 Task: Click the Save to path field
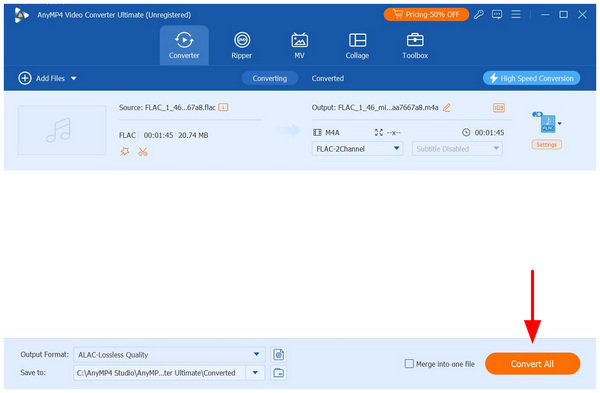pos(160,373)
